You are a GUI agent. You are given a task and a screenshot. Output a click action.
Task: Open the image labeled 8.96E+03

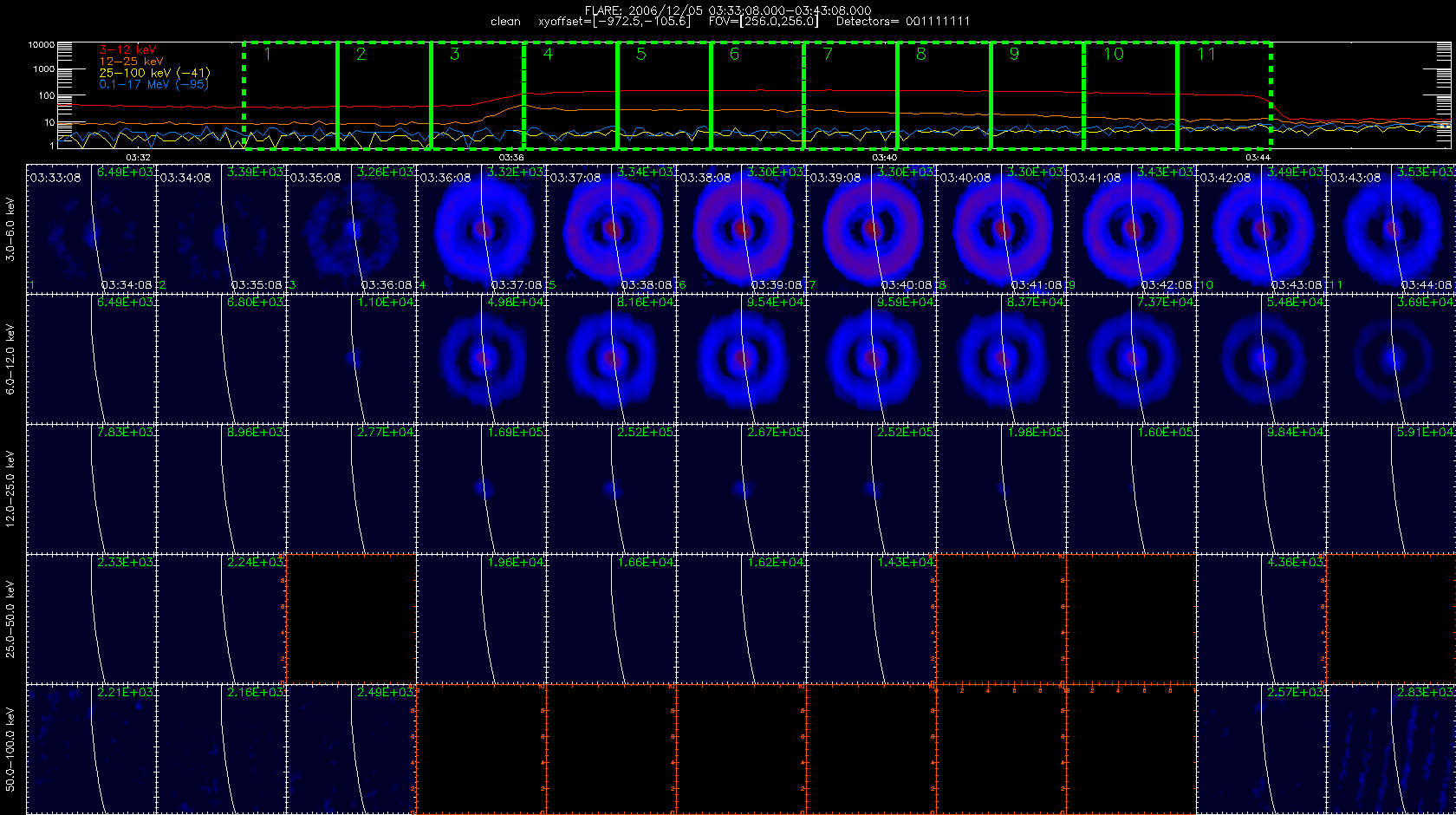[x=221, y=489]
